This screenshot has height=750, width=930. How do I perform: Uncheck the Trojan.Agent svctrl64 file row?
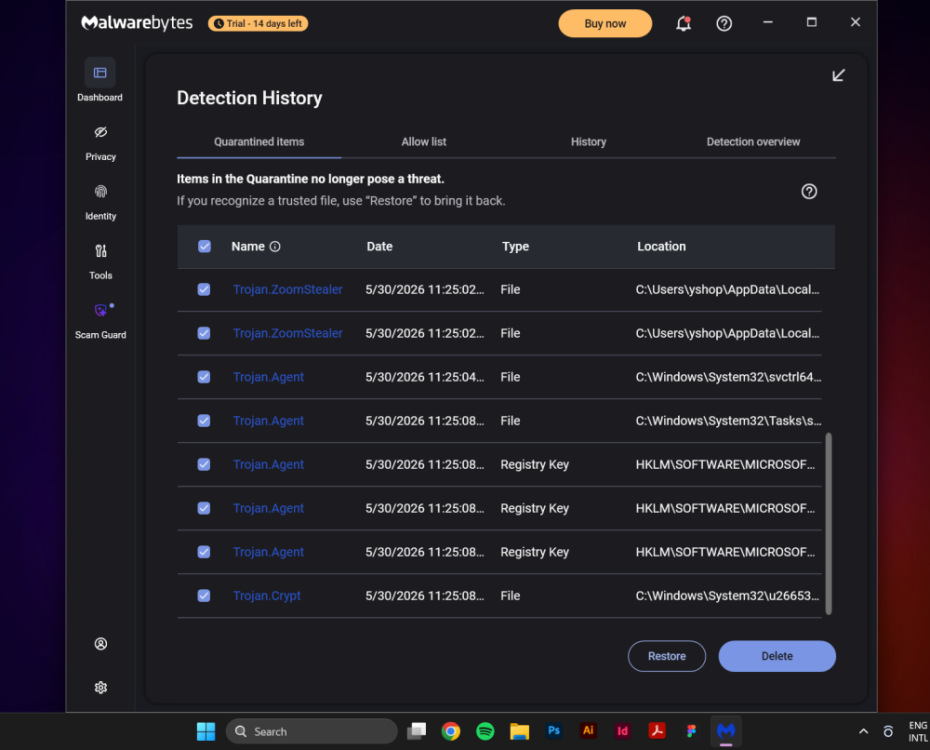click(204, 377)
